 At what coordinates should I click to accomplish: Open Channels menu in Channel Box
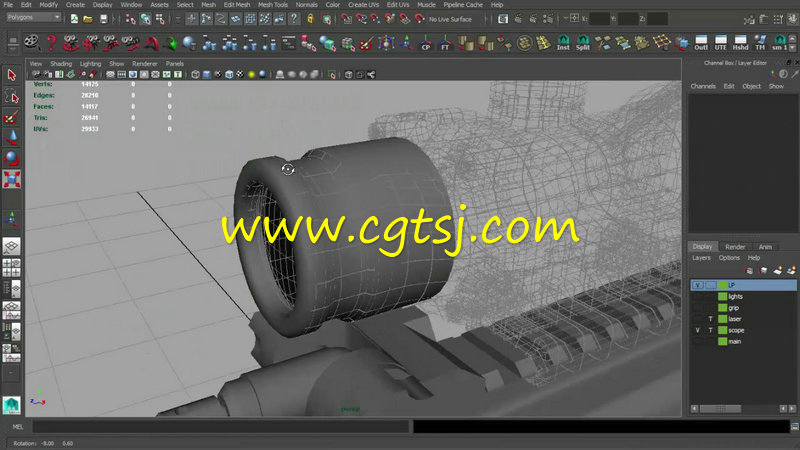coord(703,86)
